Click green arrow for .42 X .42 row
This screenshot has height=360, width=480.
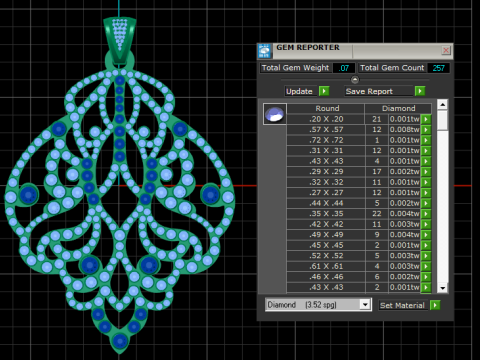tap(426, 224)
